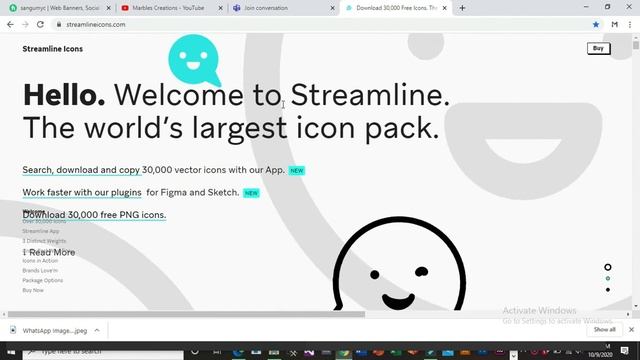Close the Marbles Creations YouTube tab

tap(220, 8)
